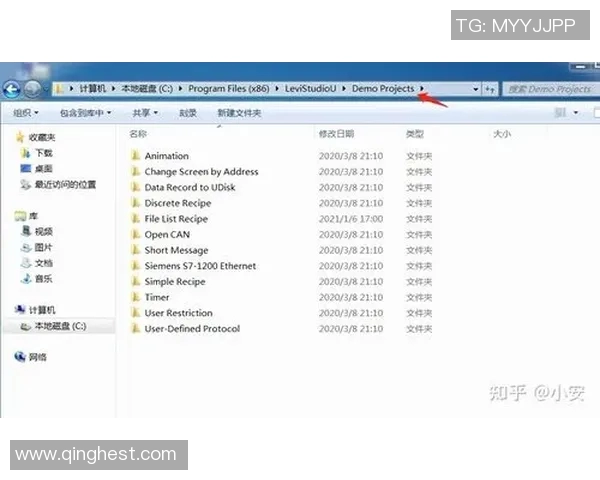
Task: Select Change Screen by Address folder icon
Action: point(135,171)
